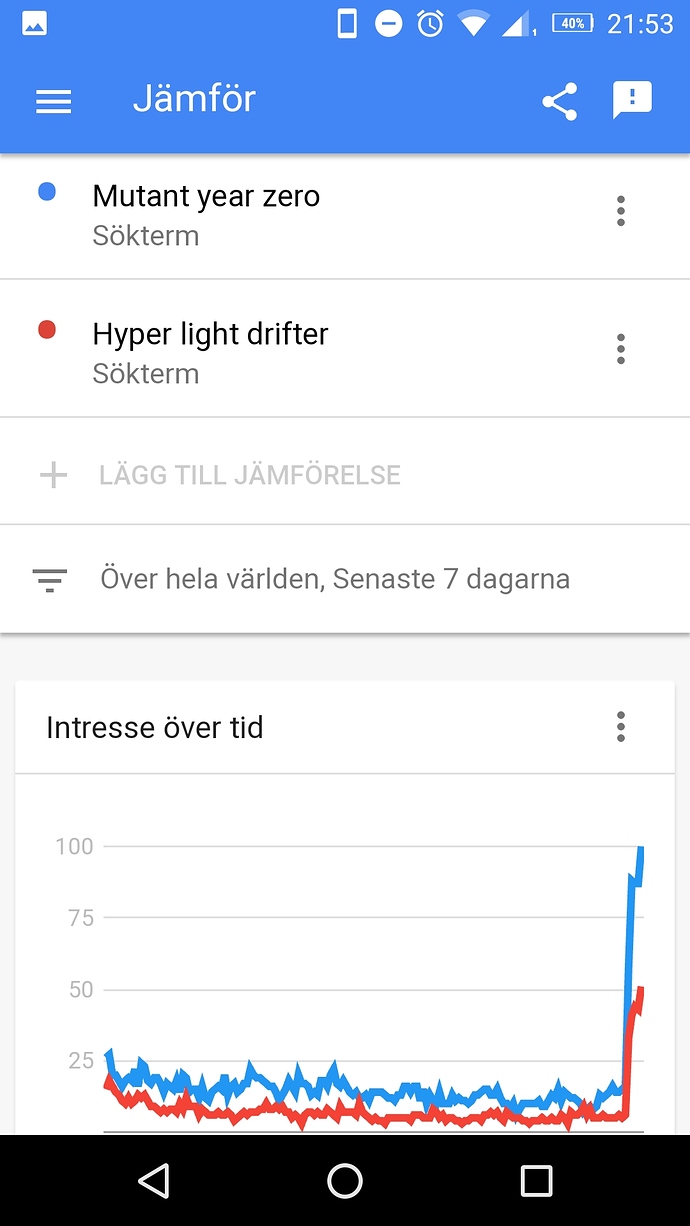
Task: Open the send feedback icon
Action: point(632,100)
